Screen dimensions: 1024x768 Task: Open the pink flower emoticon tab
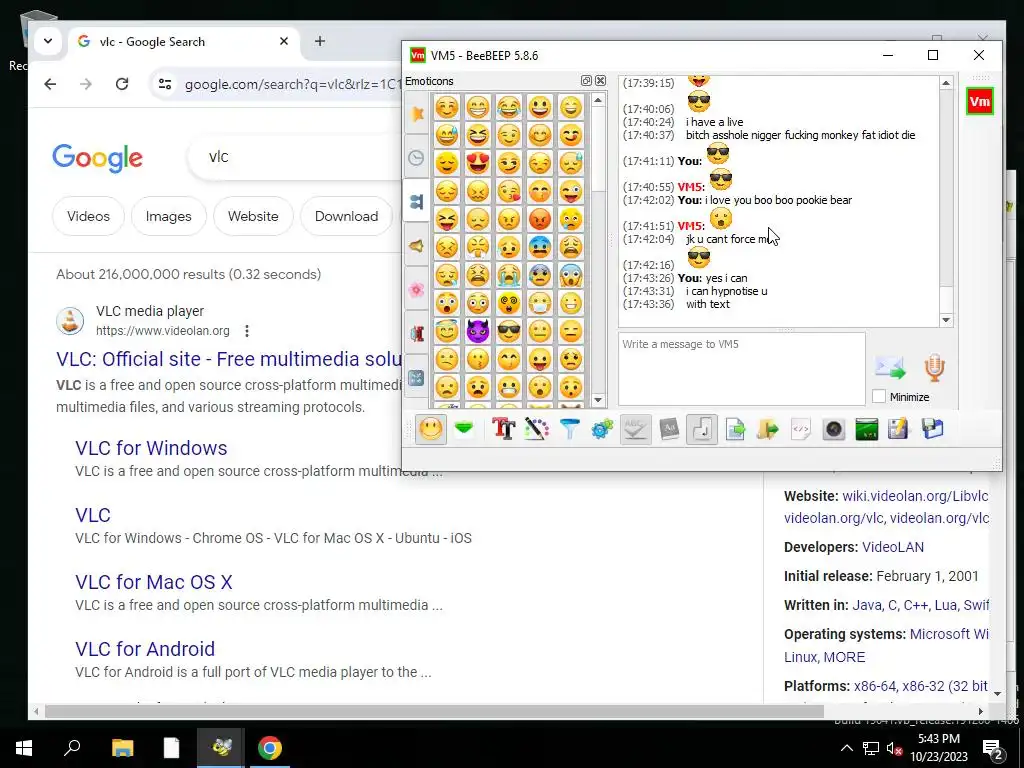417,290
